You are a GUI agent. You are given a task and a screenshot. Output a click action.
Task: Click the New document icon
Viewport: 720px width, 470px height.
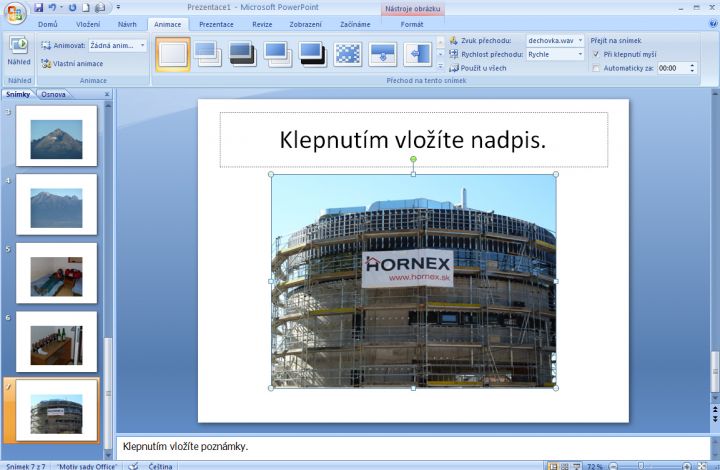[x=86, y=7]
